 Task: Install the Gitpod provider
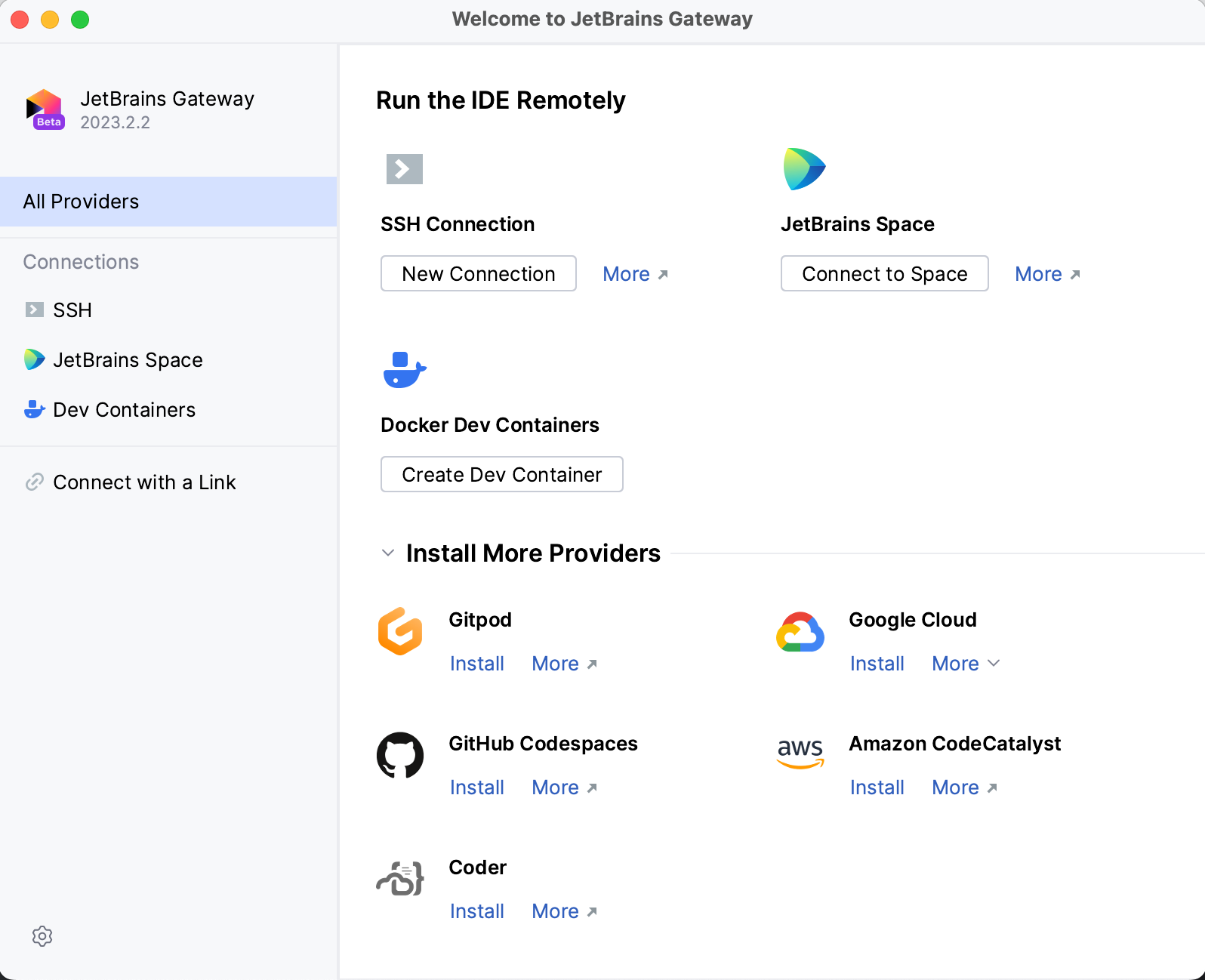tap(477, 664)
